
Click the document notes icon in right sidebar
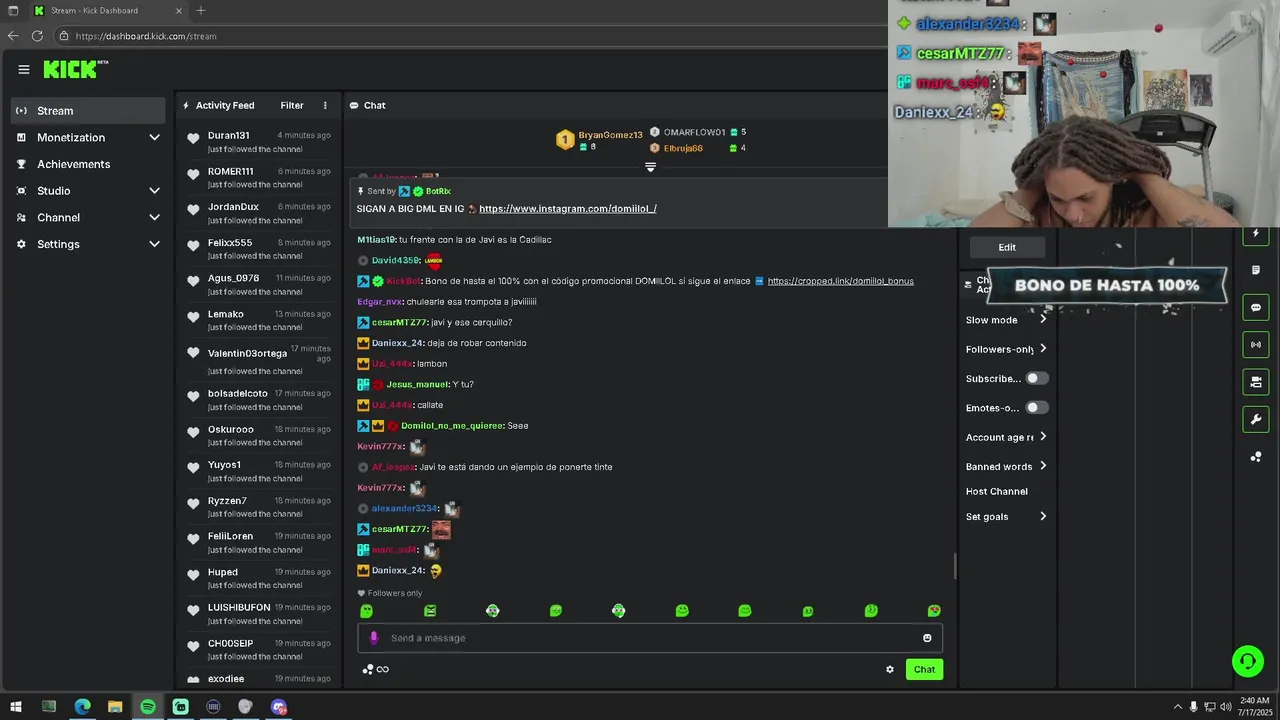1256,270
